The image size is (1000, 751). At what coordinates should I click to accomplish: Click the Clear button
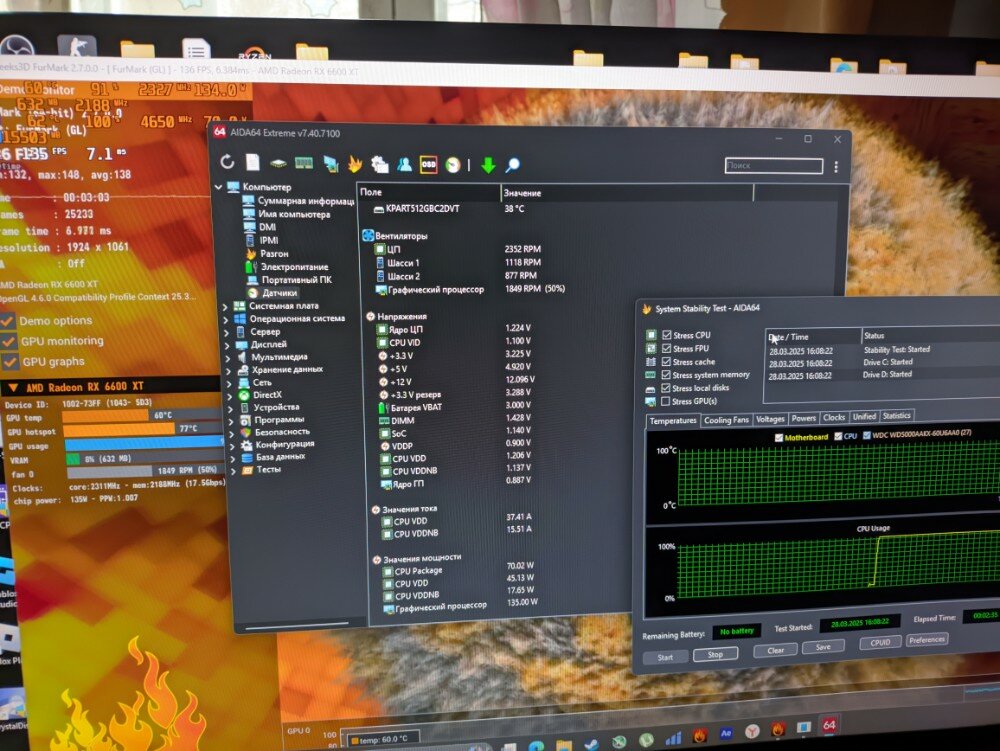776,650
